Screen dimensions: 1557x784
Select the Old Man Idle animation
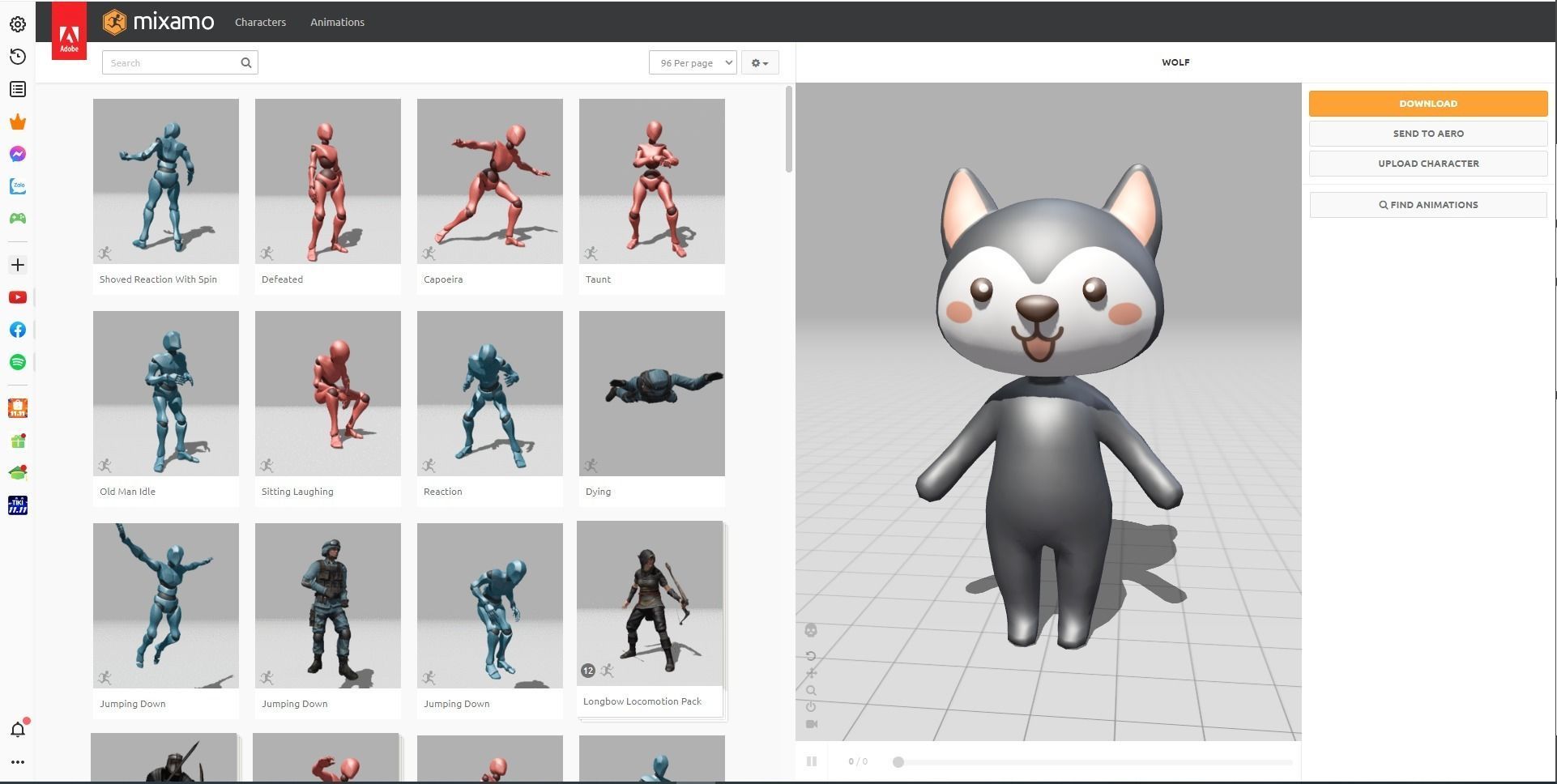click(x=166, y=408)
